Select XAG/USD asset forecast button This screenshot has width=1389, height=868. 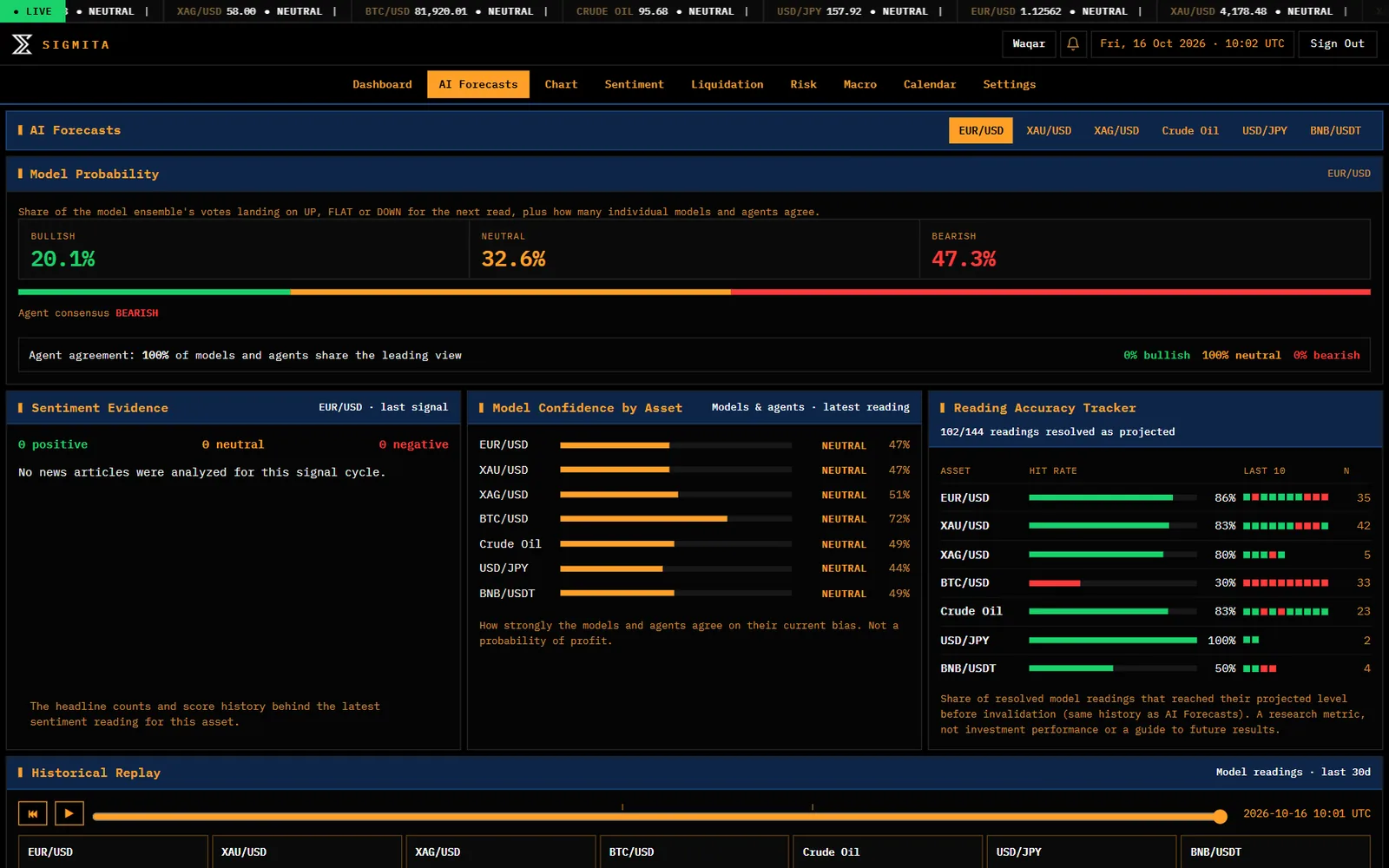tap(1116, 130)
